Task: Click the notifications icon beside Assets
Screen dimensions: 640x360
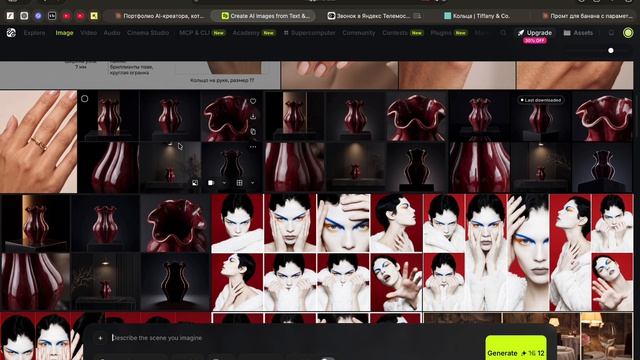Action: click(x=611, y=33)
